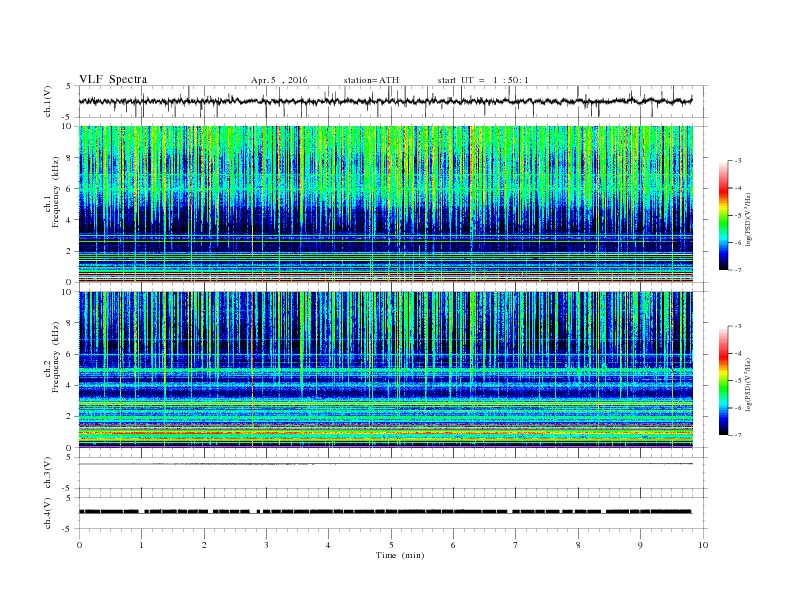Click the ch.2 colorbar 'log(PSD)(V²/Hz)' label
The height and width of the screenshot is (612, 792).
(749, 384)
